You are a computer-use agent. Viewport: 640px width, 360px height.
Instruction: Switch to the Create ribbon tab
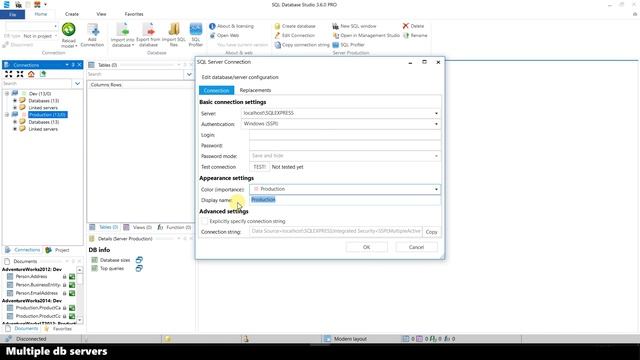tap(71, 14)
